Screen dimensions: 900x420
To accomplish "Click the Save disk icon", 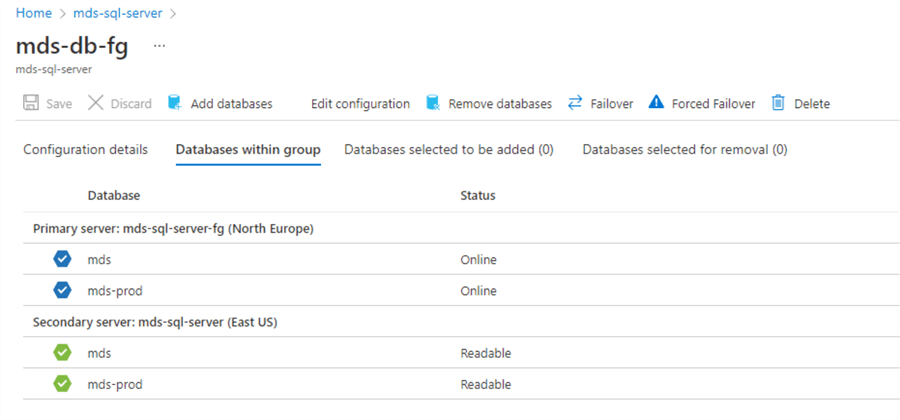I will coord(31,103).
